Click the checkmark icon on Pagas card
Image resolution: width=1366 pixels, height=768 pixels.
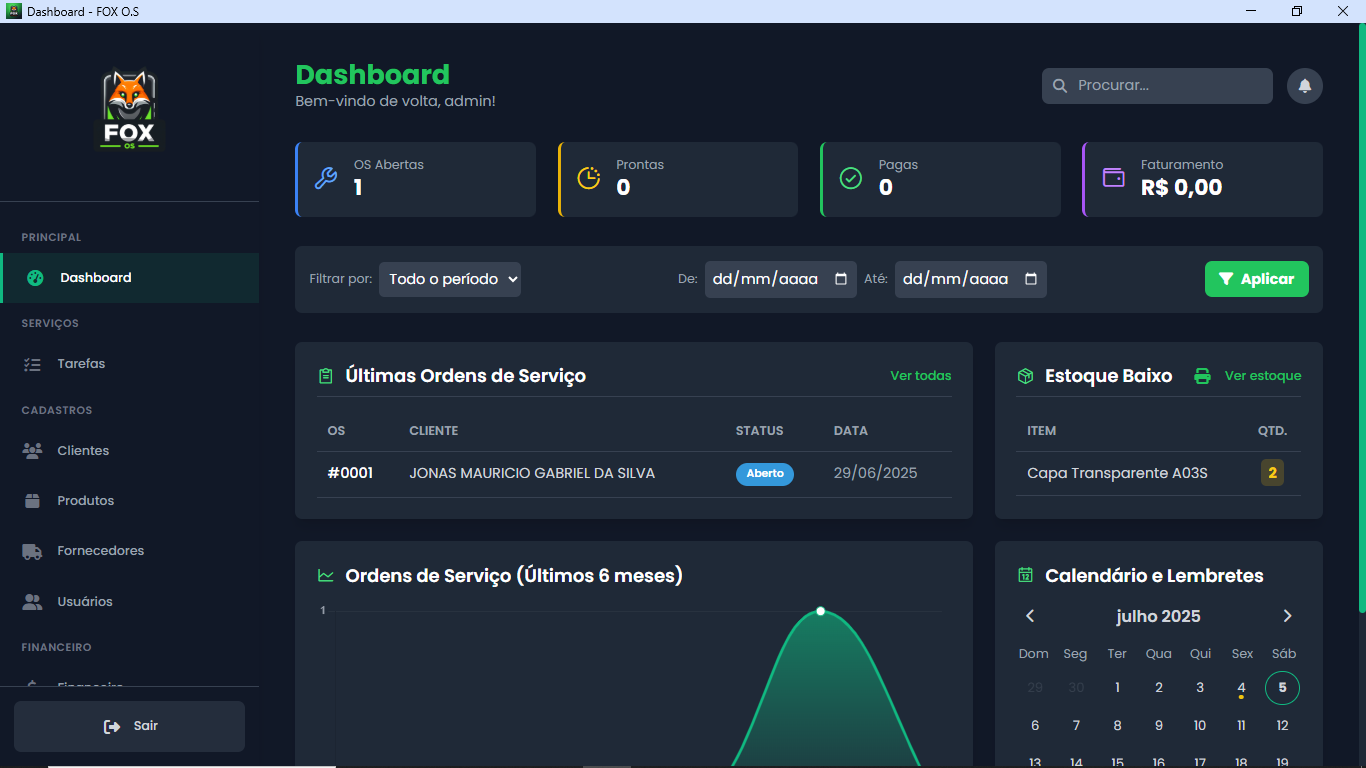pyautogui.click(x=850, y=179)
